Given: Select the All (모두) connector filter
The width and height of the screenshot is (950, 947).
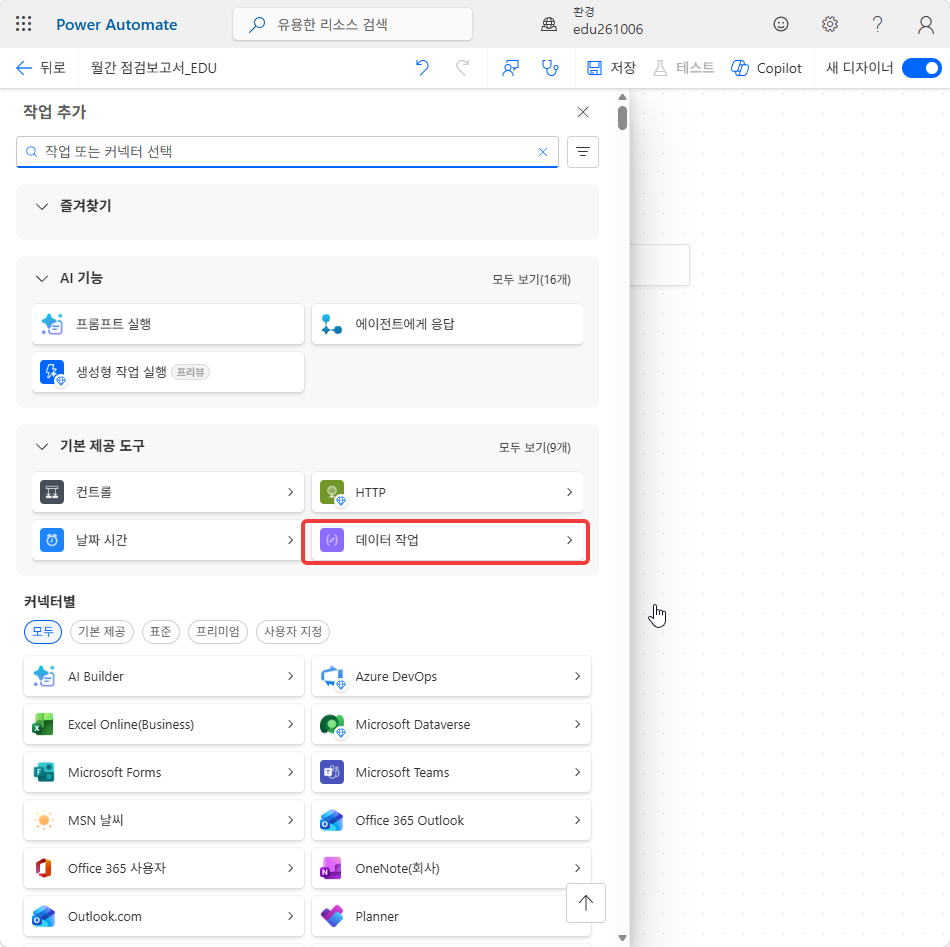Looking at the screenshot, I should (x=43, y=632).
